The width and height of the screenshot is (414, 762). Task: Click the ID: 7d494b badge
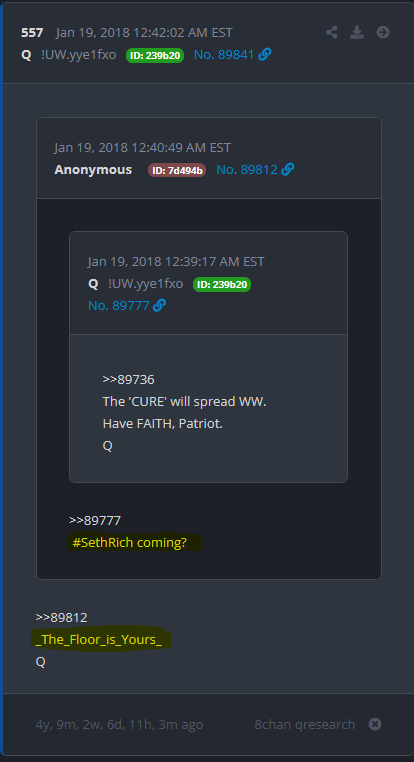click(177, 170)
